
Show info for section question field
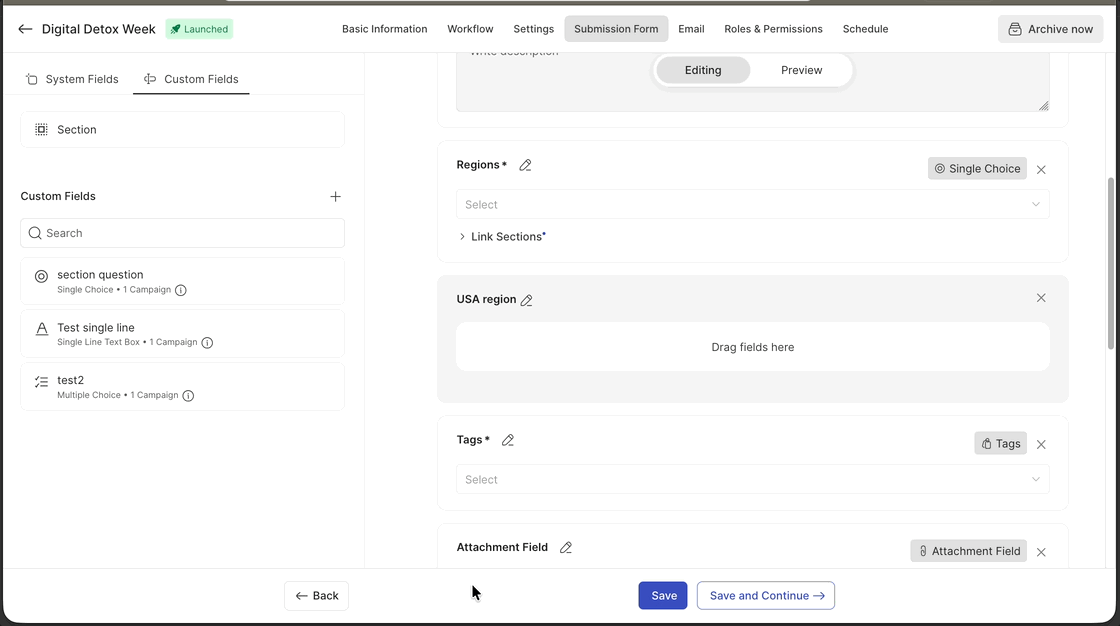click(x=181, y=290)
